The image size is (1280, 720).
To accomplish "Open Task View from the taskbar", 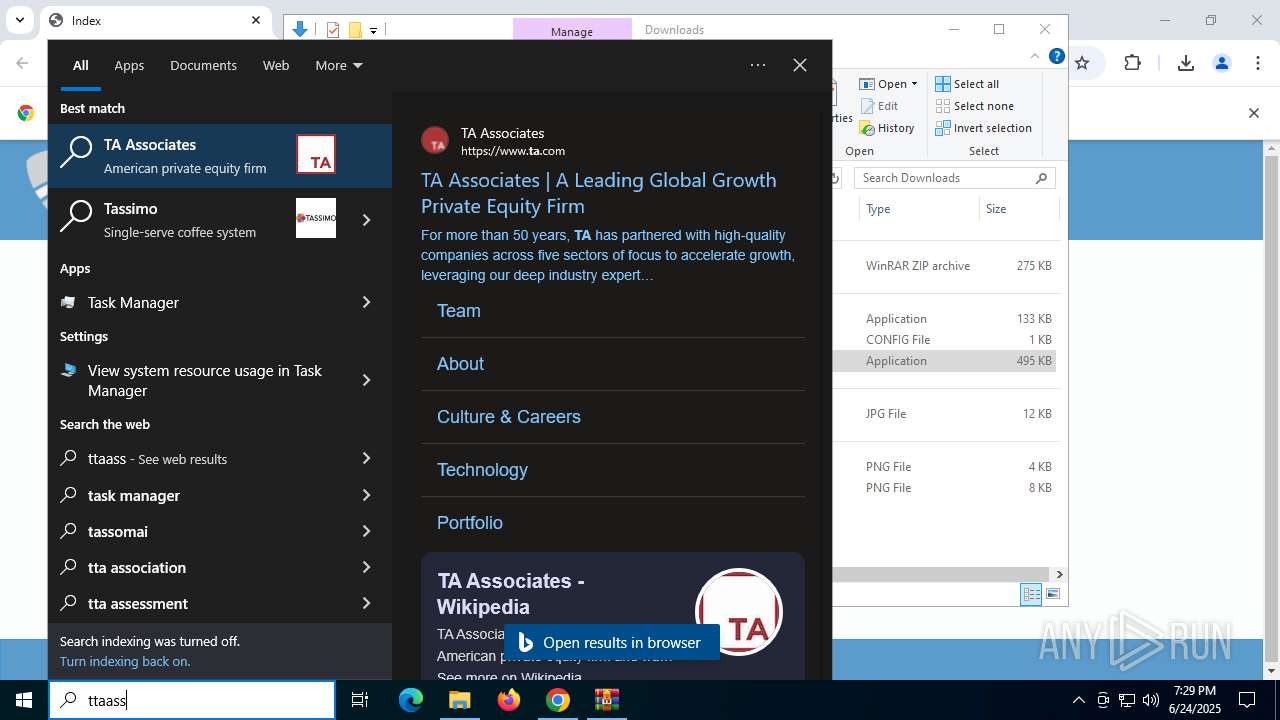I will 360,700.
